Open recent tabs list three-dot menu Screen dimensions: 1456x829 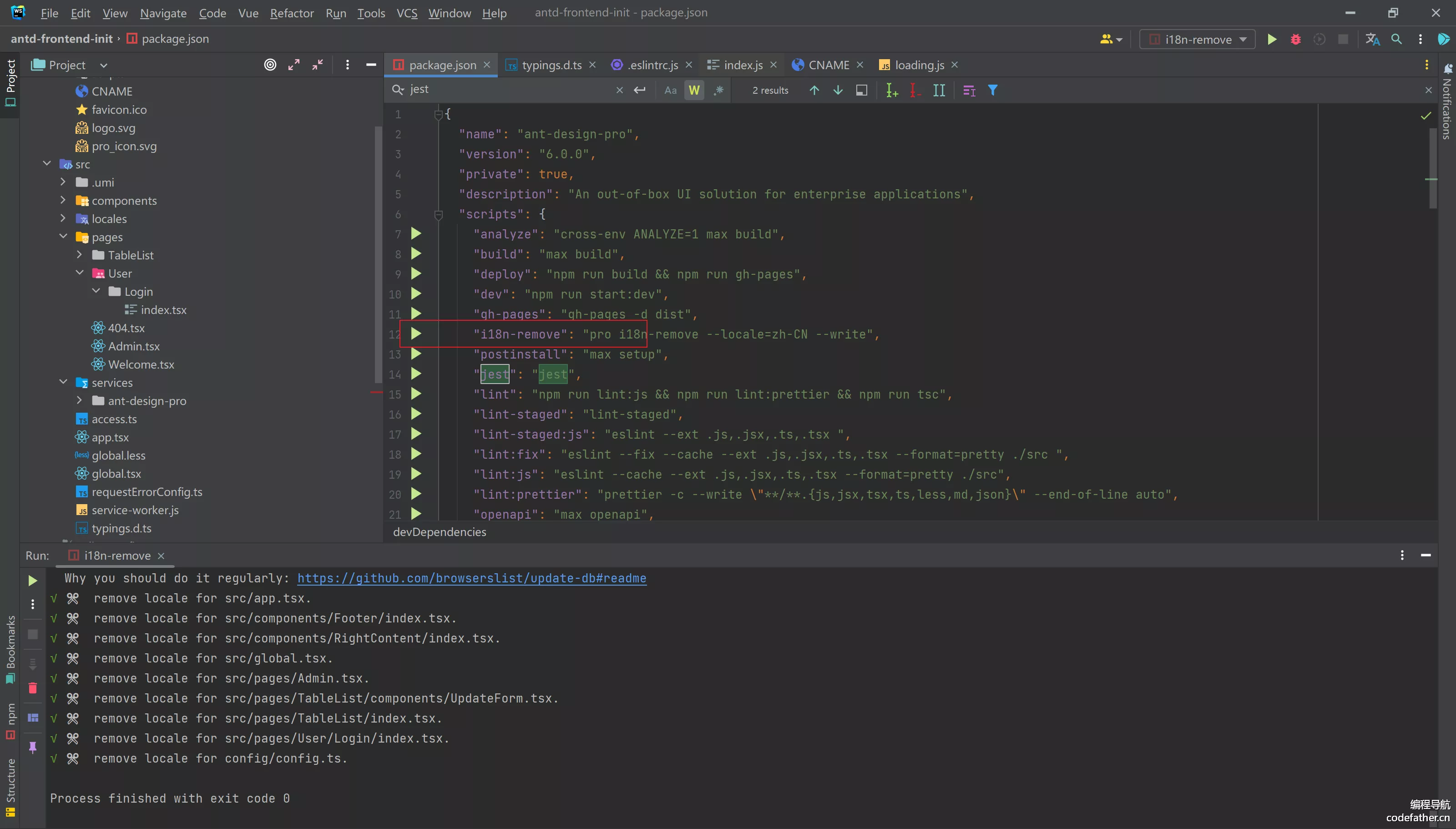(x=1426, y=65)
